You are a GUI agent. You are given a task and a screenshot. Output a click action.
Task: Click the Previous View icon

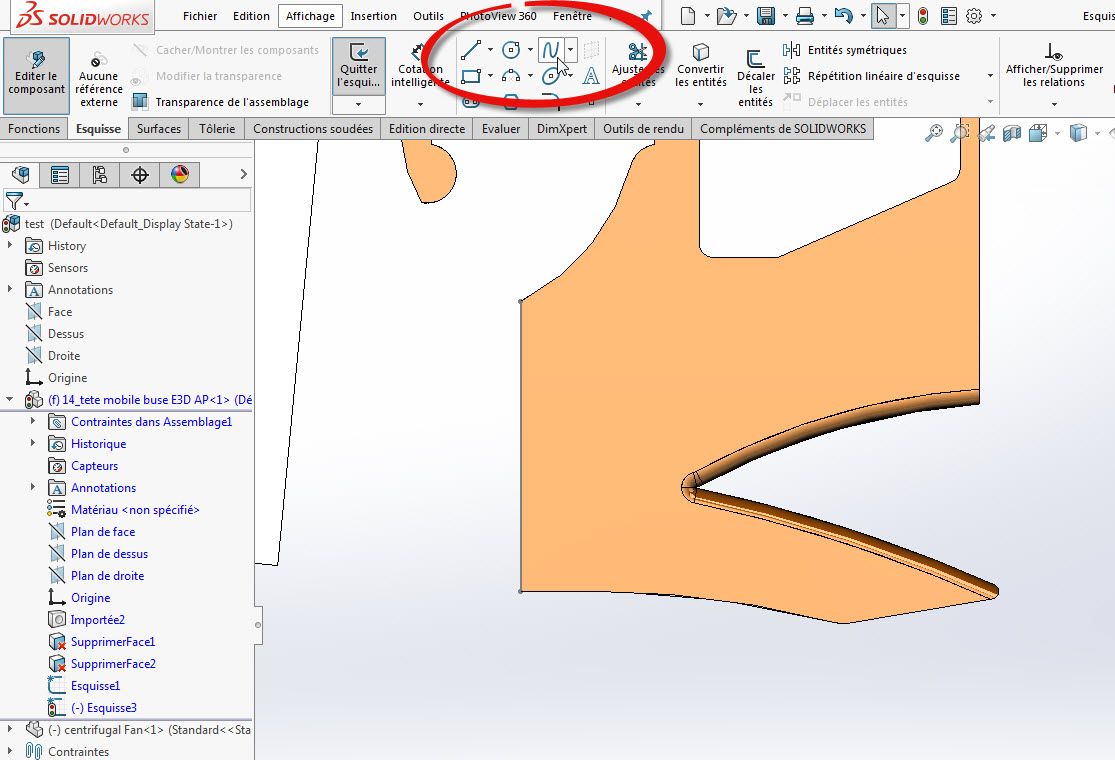[986, 133]
